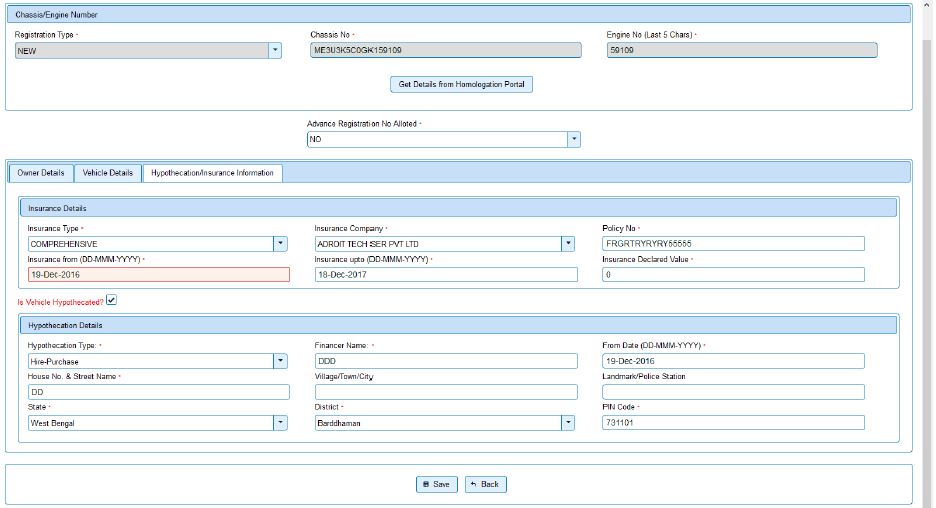Open the District dropdown
This screenshot has height=508, width=936.
(x=445, y=423)
